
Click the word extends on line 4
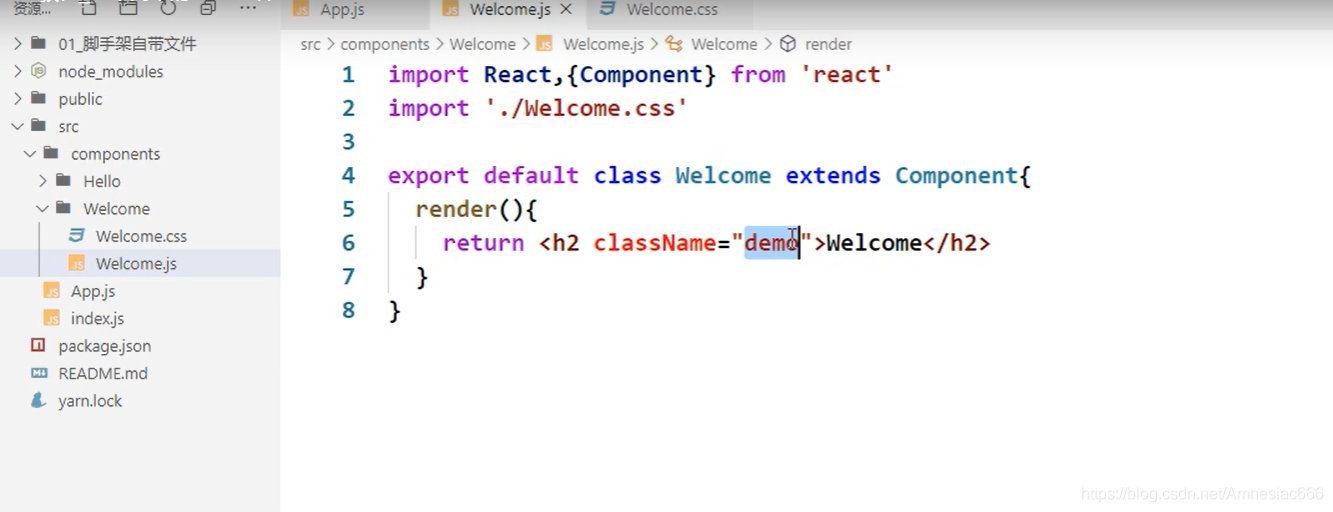pos(833,176)
